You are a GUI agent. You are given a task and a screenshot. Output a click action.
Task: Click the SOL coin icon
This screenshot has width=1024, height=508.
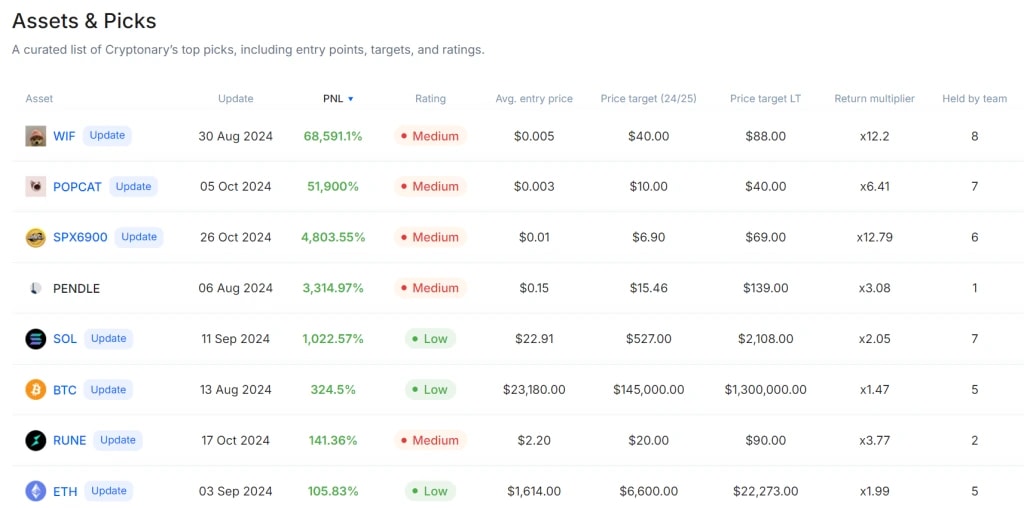tap(36, 339)
